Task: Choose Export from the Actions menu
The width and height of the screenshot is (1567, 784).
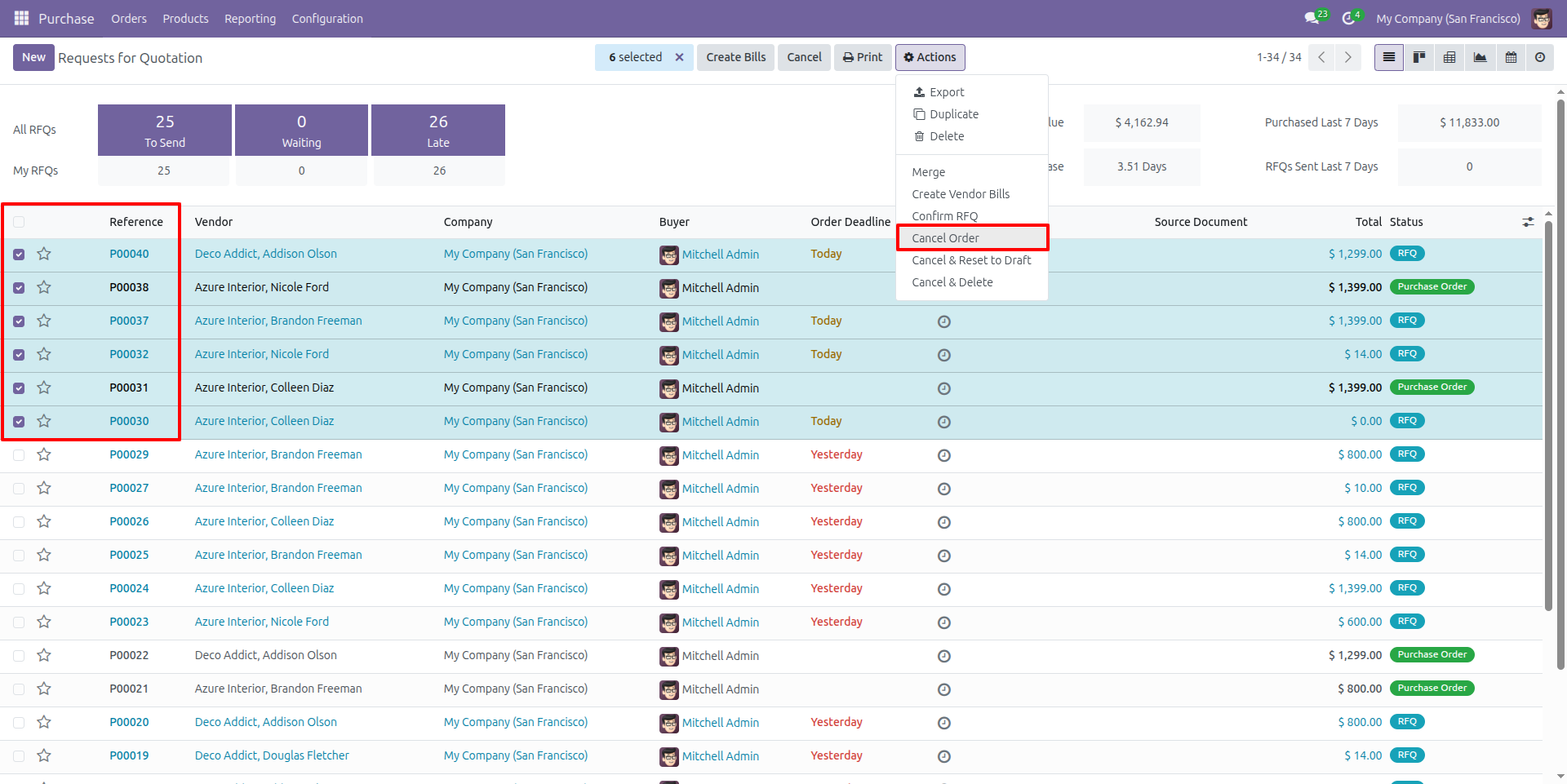Action: (x=971, y=92)
